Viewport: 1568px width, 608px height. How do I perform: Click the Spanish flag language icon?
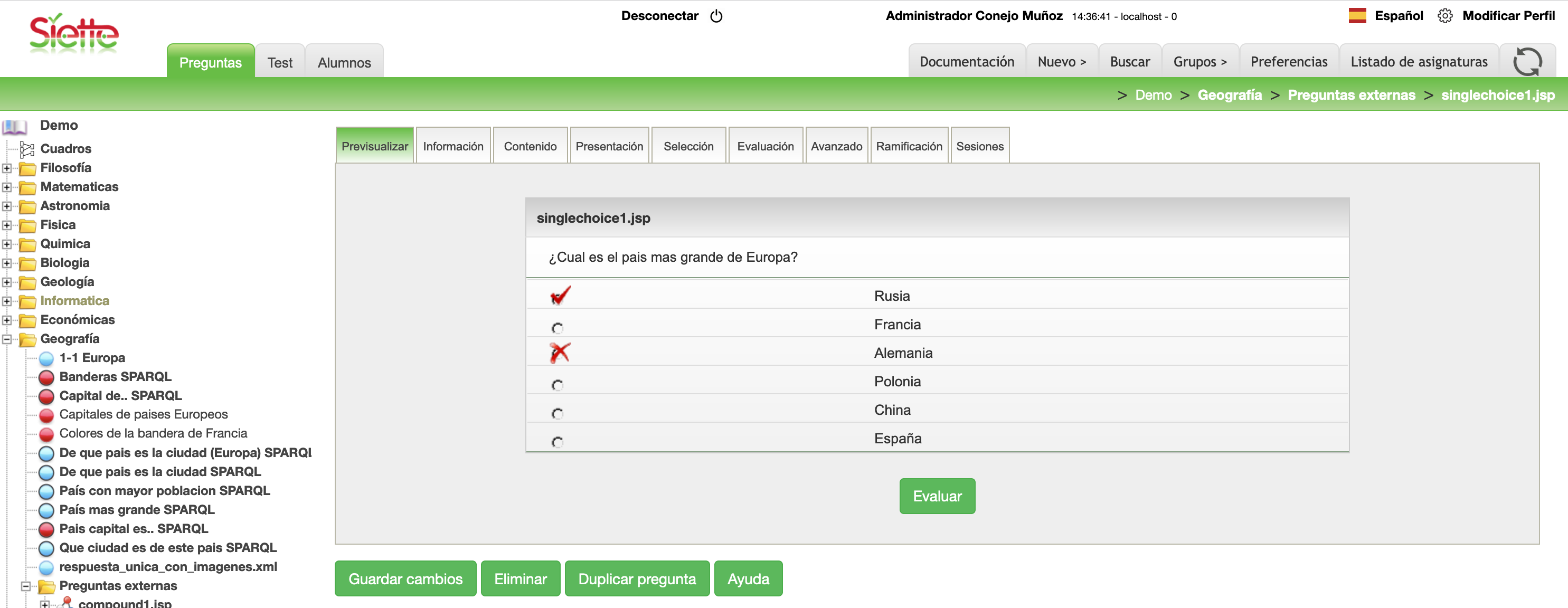1357,16
